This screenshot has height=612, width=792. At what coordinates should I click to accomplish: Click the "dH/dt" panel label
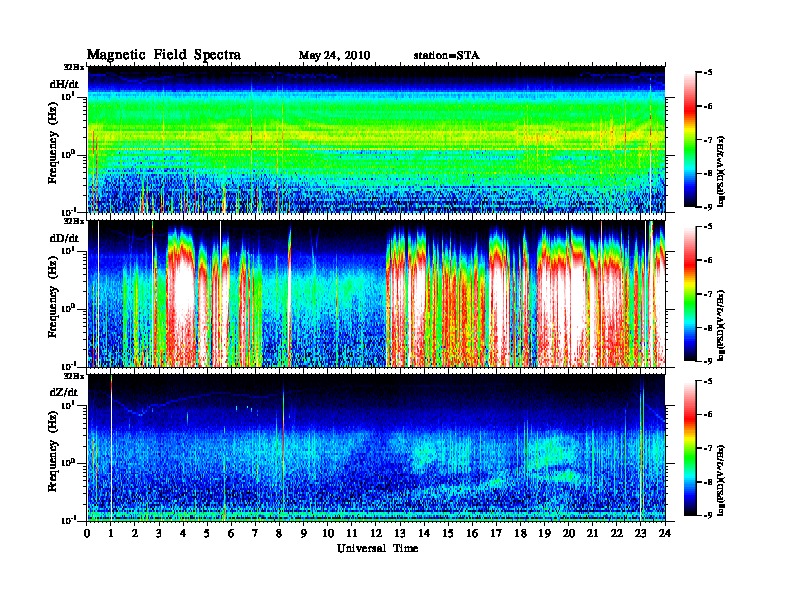pos(64,84)
